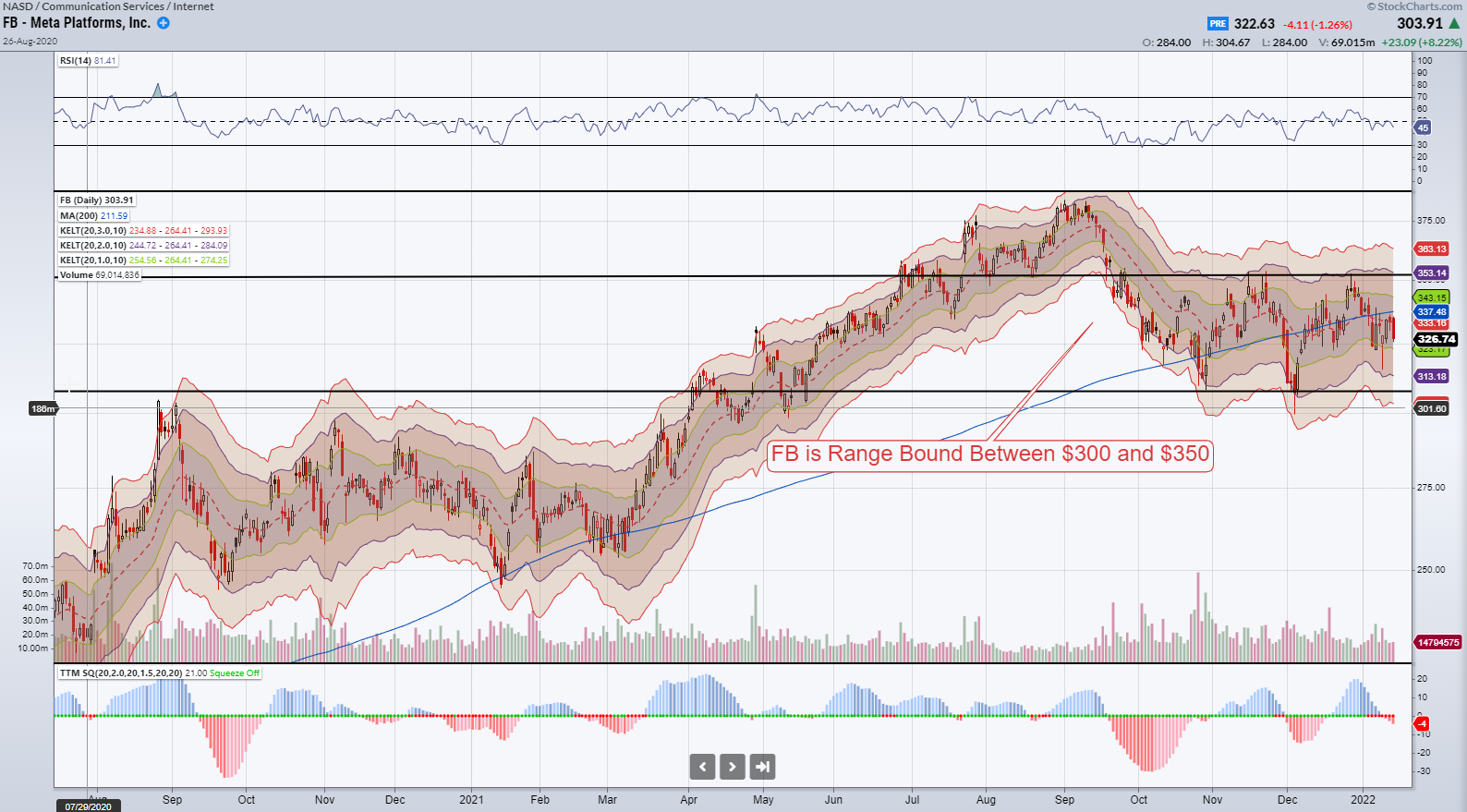Image resolution: width=1467 pixels, height=812 pixels.
Task: Advance the chart with the right arrow button
Action: coord(733,766)
